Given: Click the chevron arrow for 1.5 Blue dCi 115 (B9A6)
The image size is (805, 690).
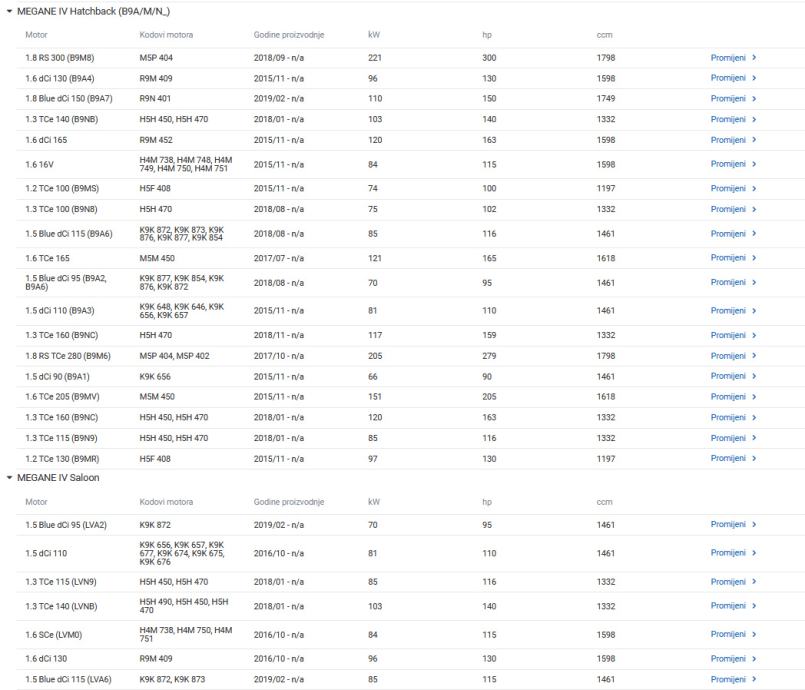Looking at the screenshot, I should tap(754, 234).
